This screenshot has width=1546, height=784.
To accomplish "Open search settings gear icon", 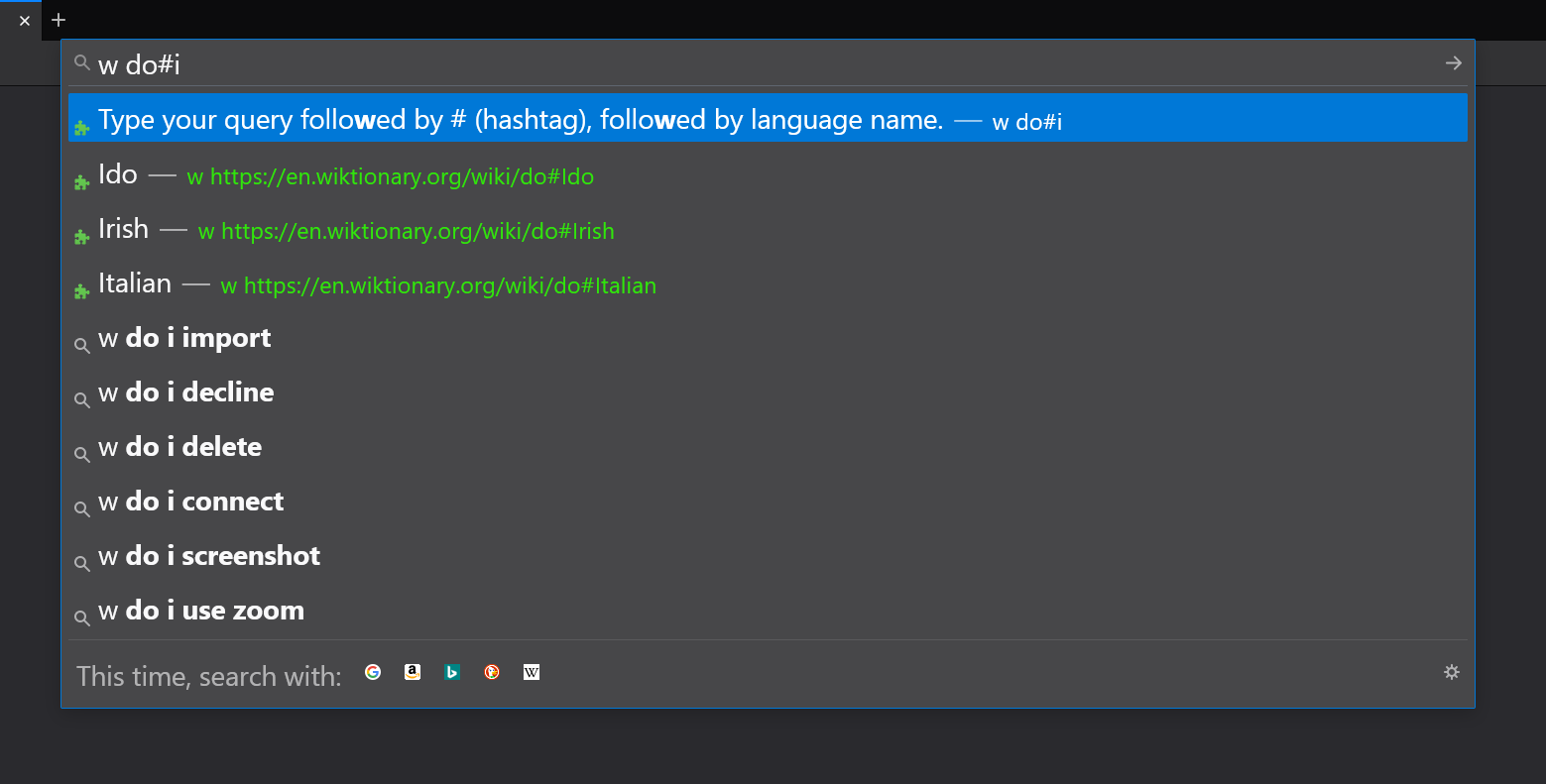I will point(1452,672).
